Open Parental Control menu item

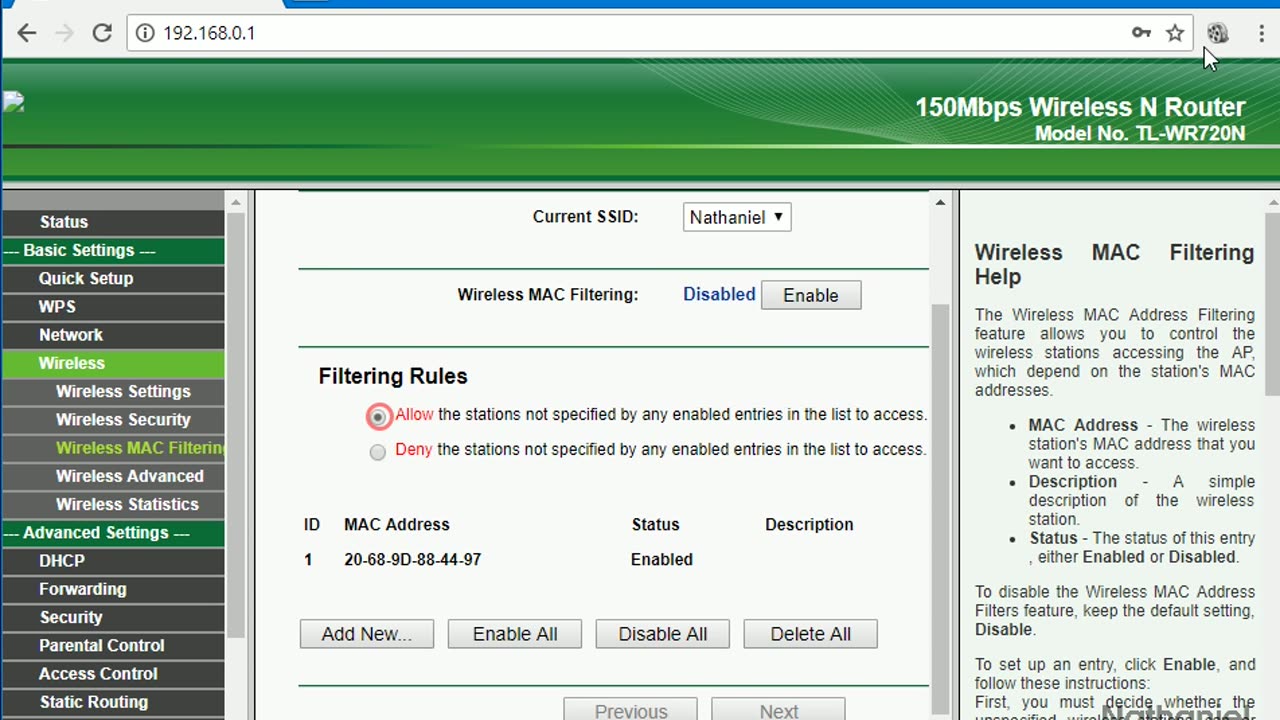click(x=113, y=645)
